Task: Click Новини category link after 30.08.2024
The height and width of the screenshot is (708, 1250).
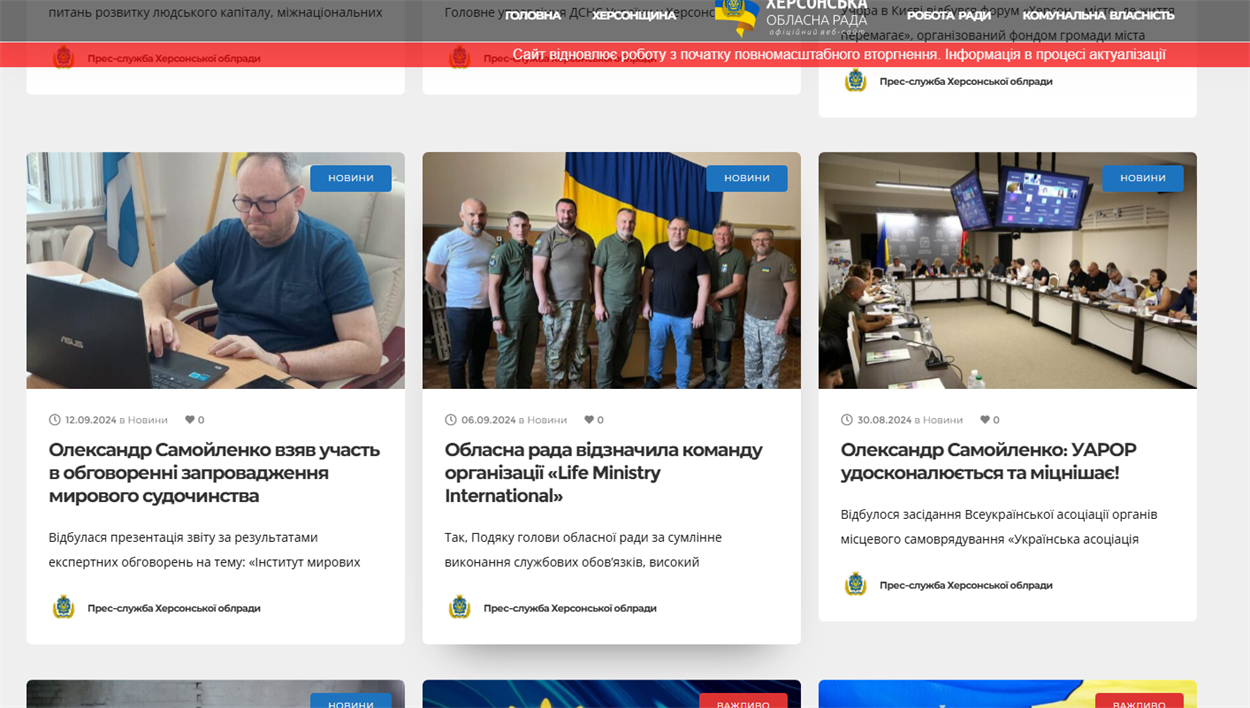Action: point(943,420)
